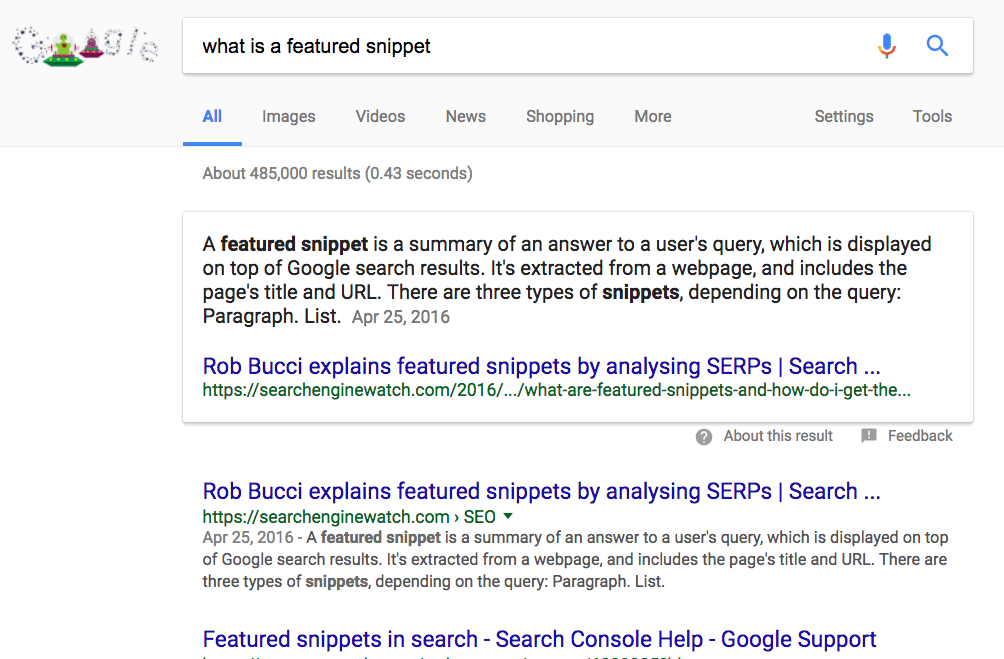Open the Shopping results tab
The height and width of the screenshot is (659, 1004).
point(560,117)
